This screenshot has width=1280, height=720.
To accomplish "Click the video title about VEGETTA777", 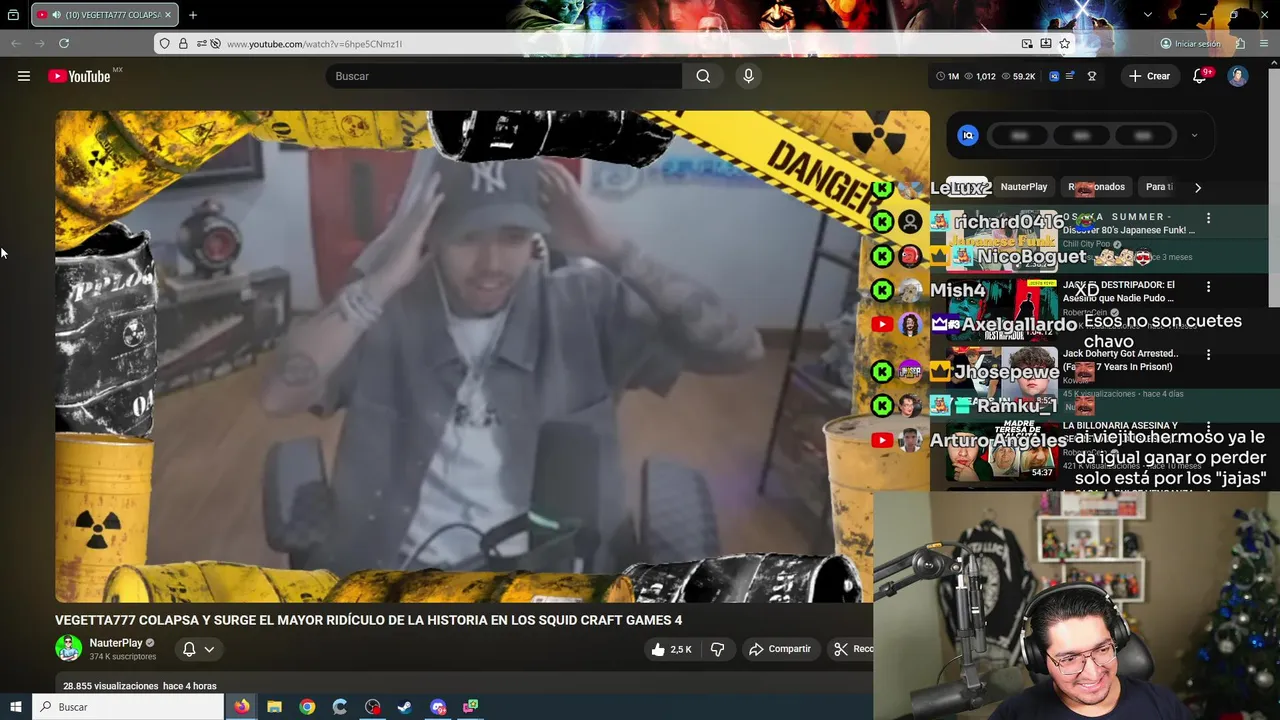I will coord(368,620).
